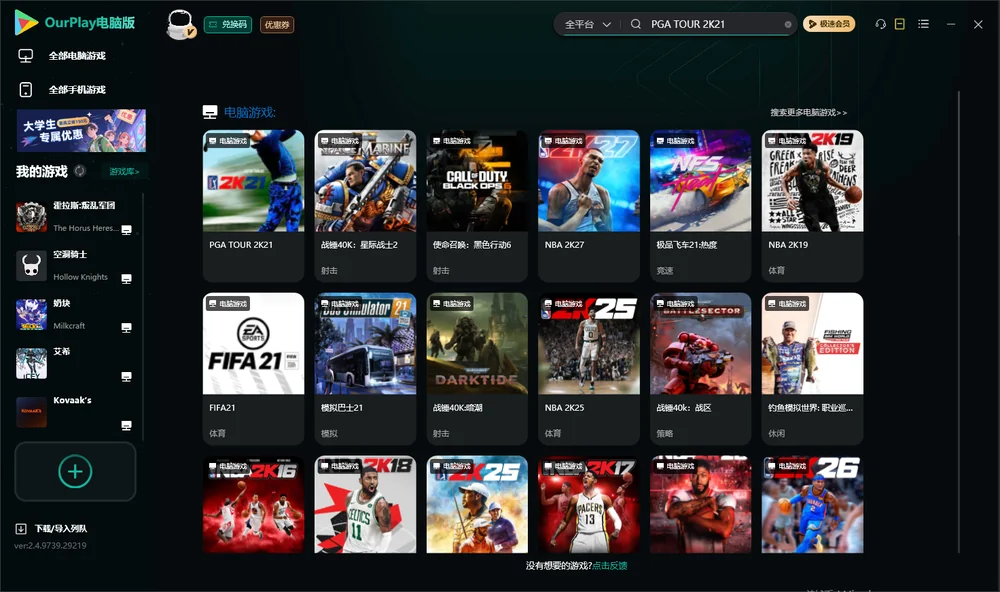Open the 钓鱼模拟世界 fishing game card
Image resolution: width=1000 pixels, height=592 pixels.
(x=812, y=369)
